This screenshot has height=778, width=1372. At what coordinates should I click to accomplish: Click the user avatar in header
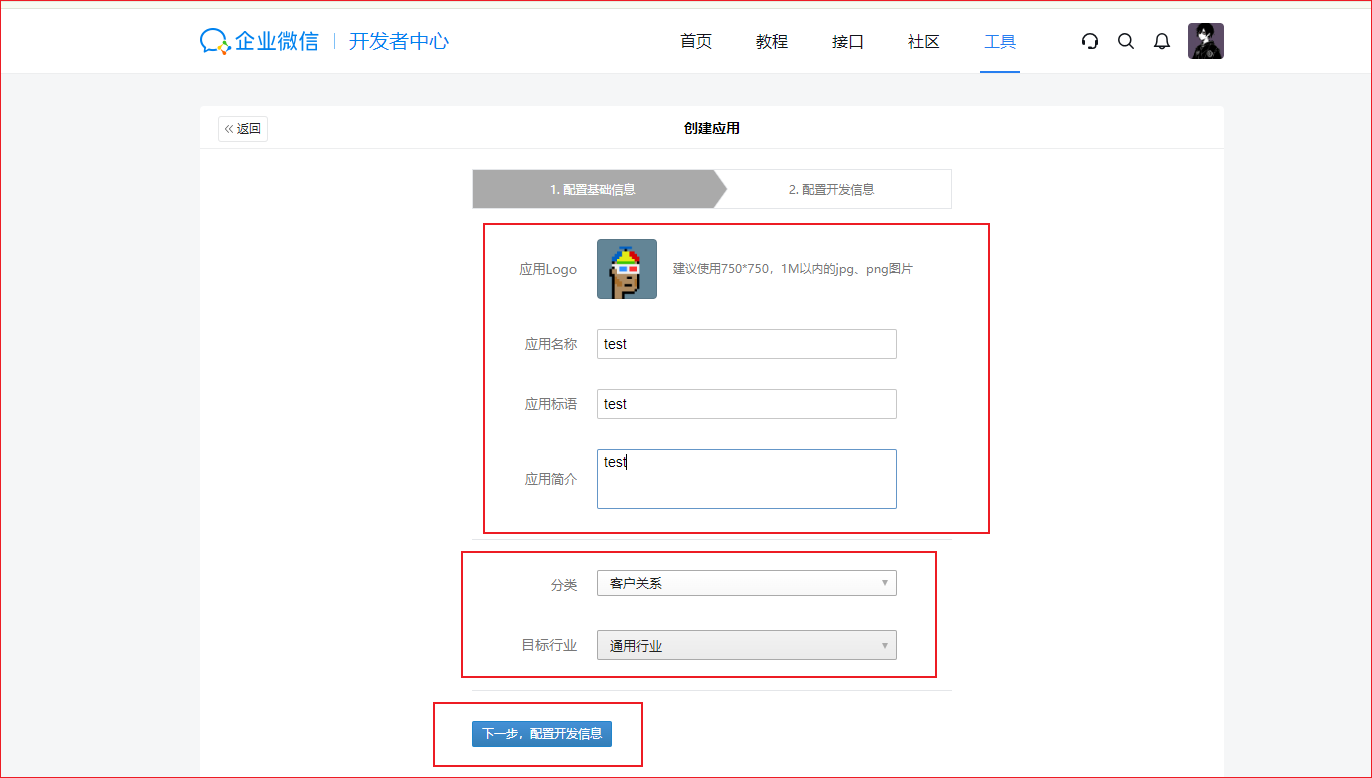1205,41
